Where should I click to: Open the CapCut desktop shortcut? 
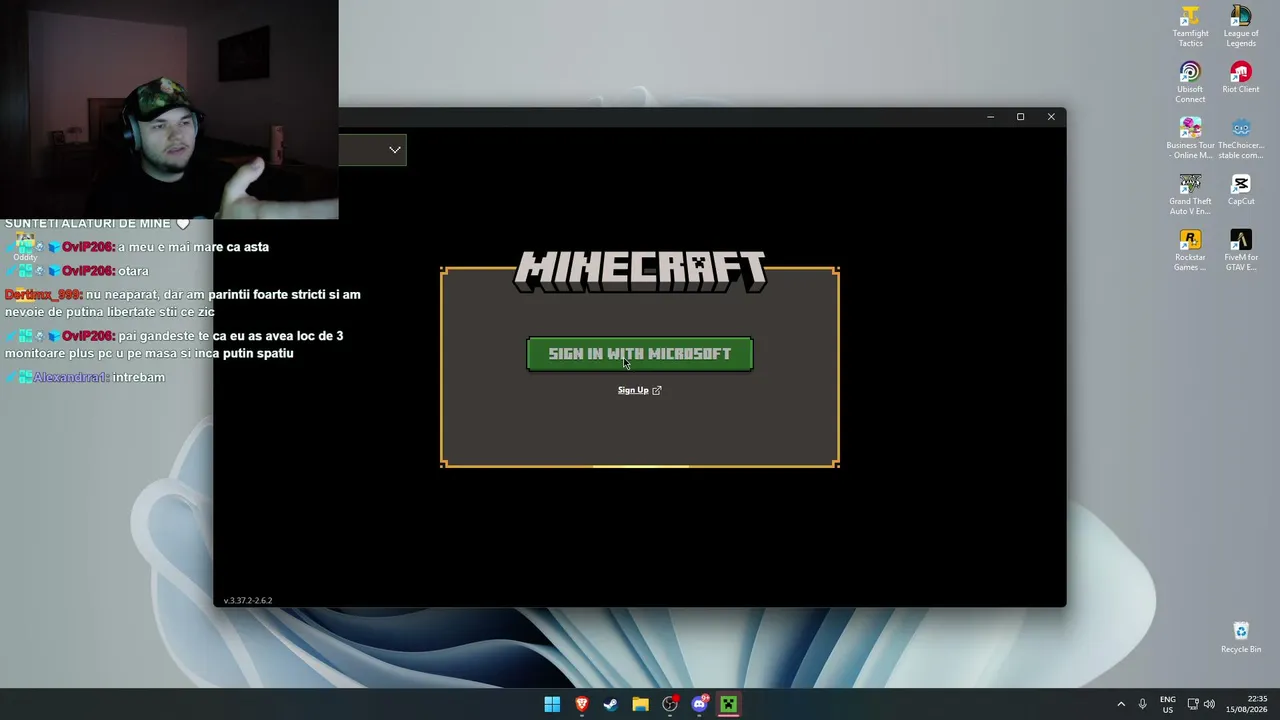tap(1241, 190)
